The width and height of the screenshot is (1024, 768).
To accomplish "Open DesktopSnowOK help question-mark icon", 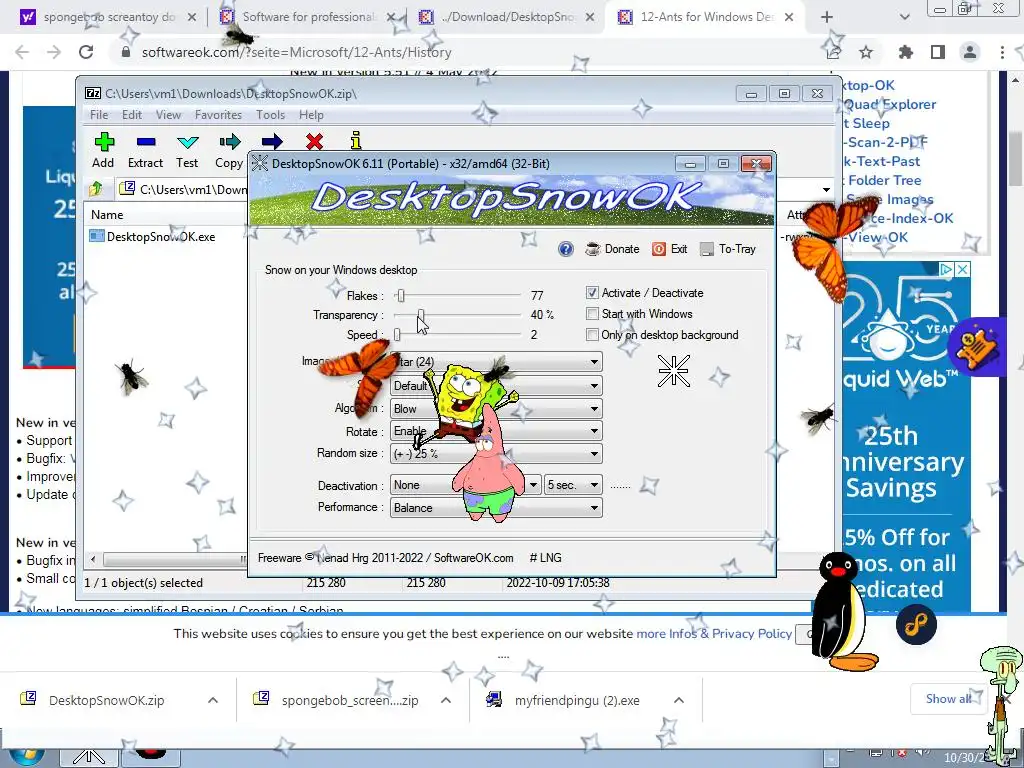I will coord(566,249).
